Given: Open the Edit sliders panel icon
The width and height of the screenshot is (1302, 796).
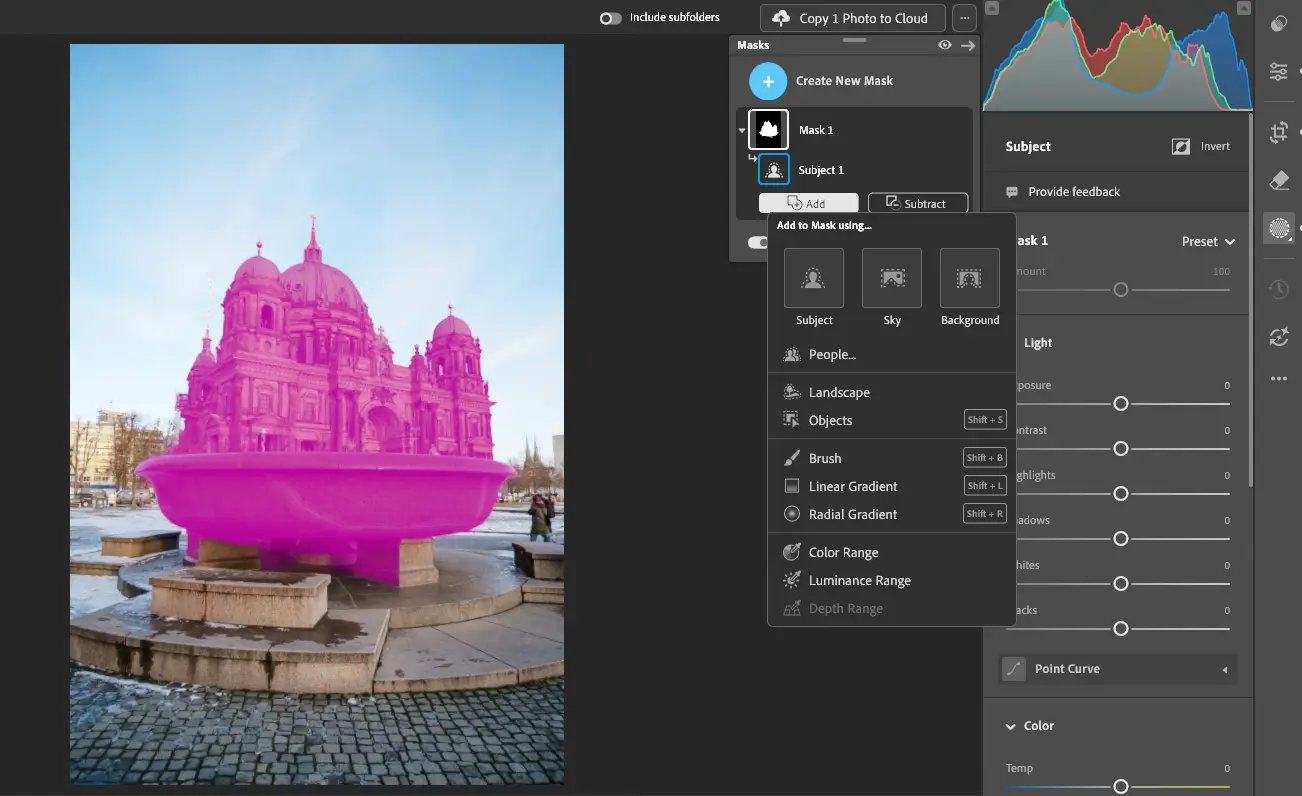Looking at the screenshot, I should (x=1279, y=71).
